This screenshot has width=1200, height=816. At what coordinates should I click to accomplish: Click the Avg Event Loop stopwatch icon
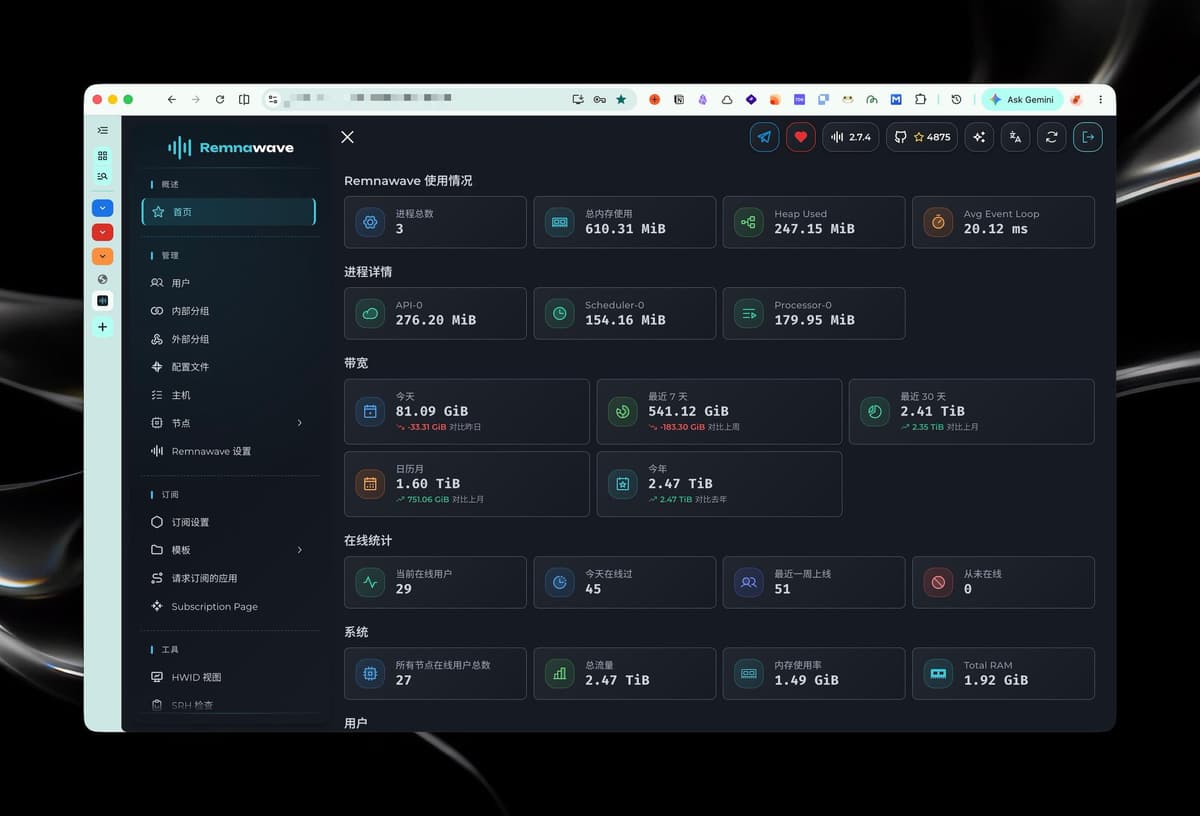(938, 222)
